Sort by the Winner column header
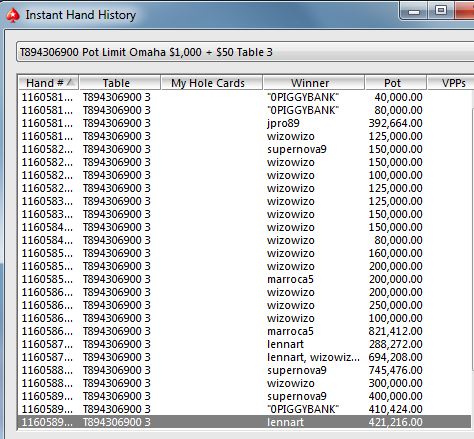474x439 pixels. [314, 83]
